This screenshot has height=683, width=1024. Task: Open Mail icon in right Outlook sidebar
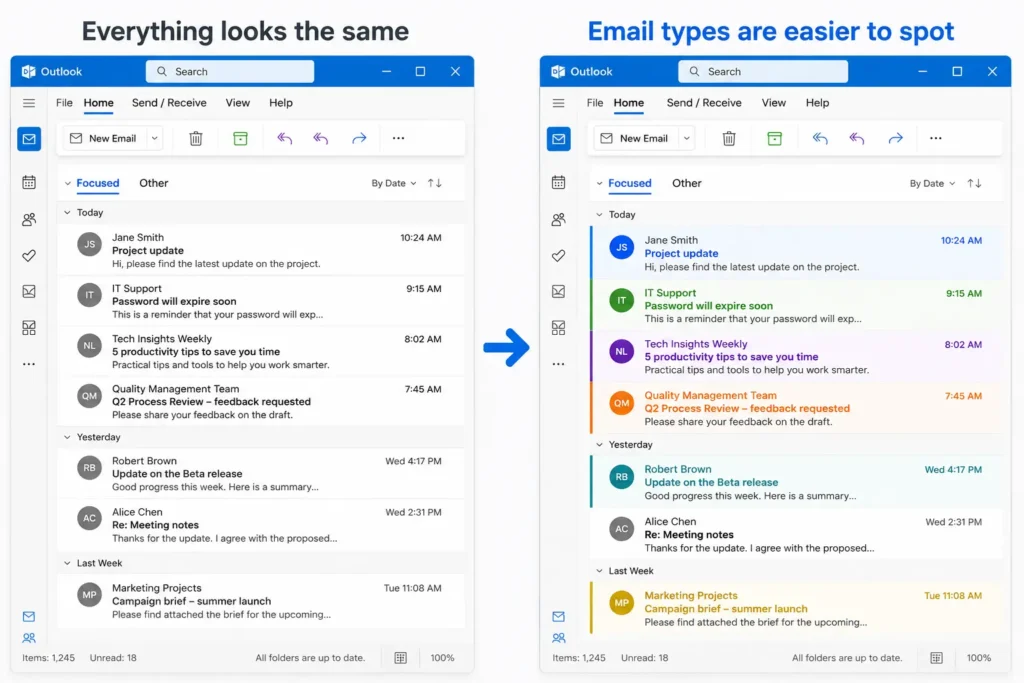pyautogui.click(x=558, y=138)
